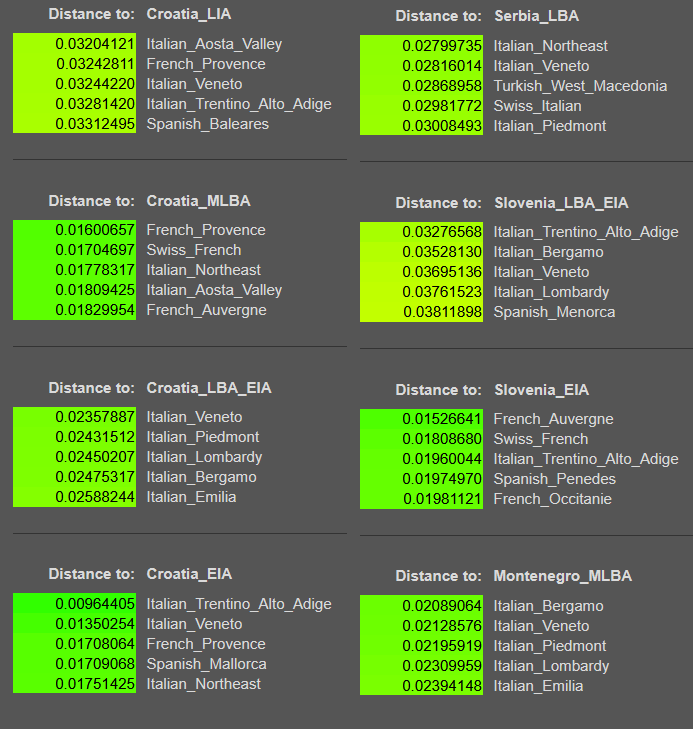The width and height of the screenshot is (693, 729).
Task: Select distance value 0.03811898
Action: point(442,311)
